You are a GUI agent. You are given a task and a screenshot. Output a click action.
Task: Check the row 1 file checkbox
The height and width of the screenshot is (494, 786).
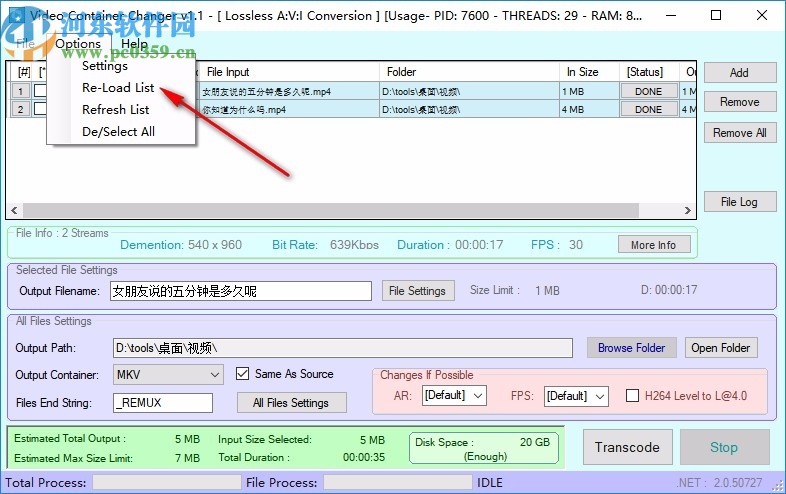coord(40,91)
